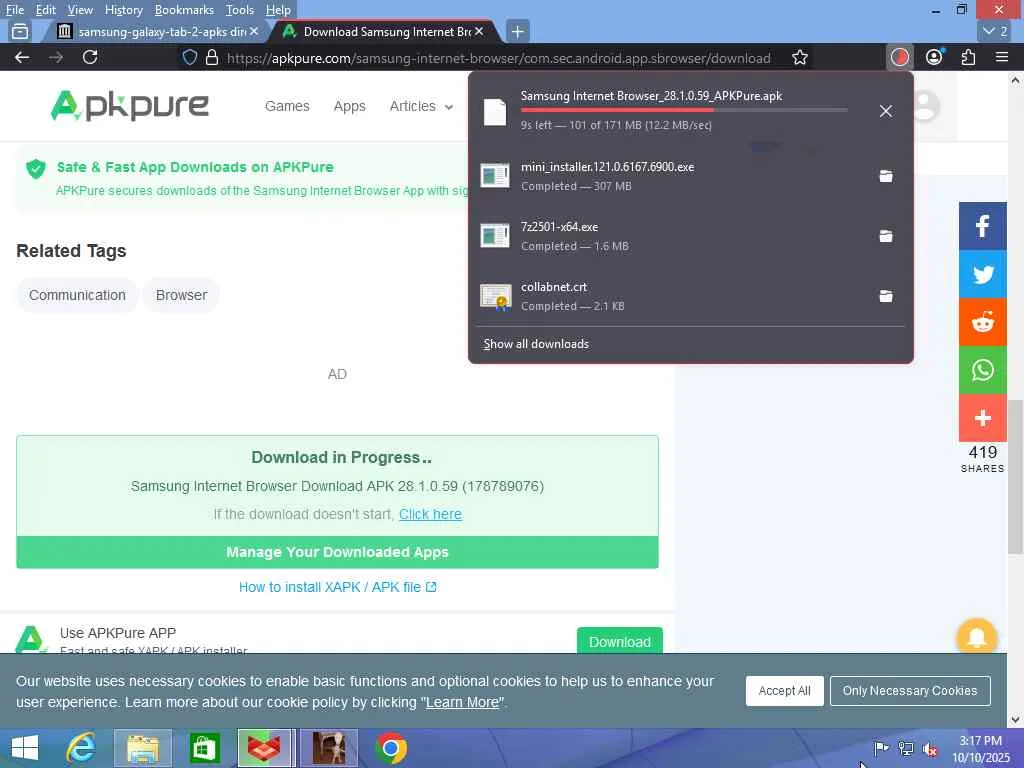This screenshot has height=768, width=1024.
Task: Show mini_installer.121.0.6167.6900.exe in folder
Action: click(x=886, y=176)
